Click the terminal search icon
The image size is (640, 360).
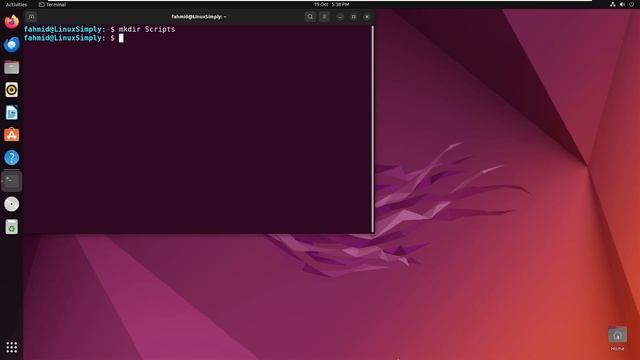click(x=310, y=17)
